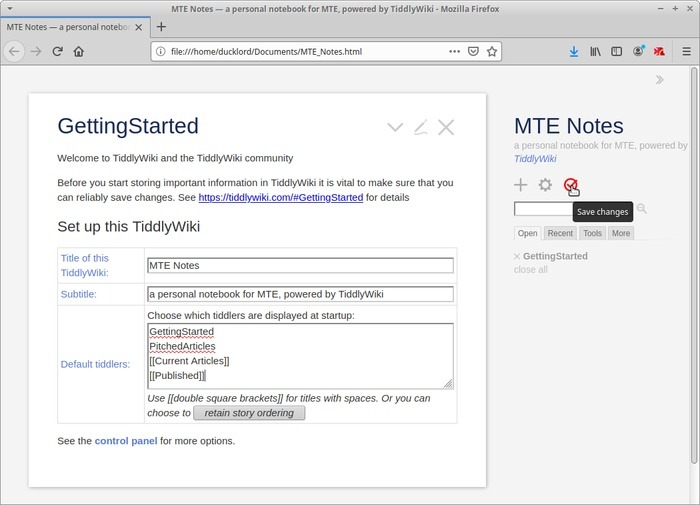Click close all in sidebar
Screen dimensions: 700x505
point(530,270)
